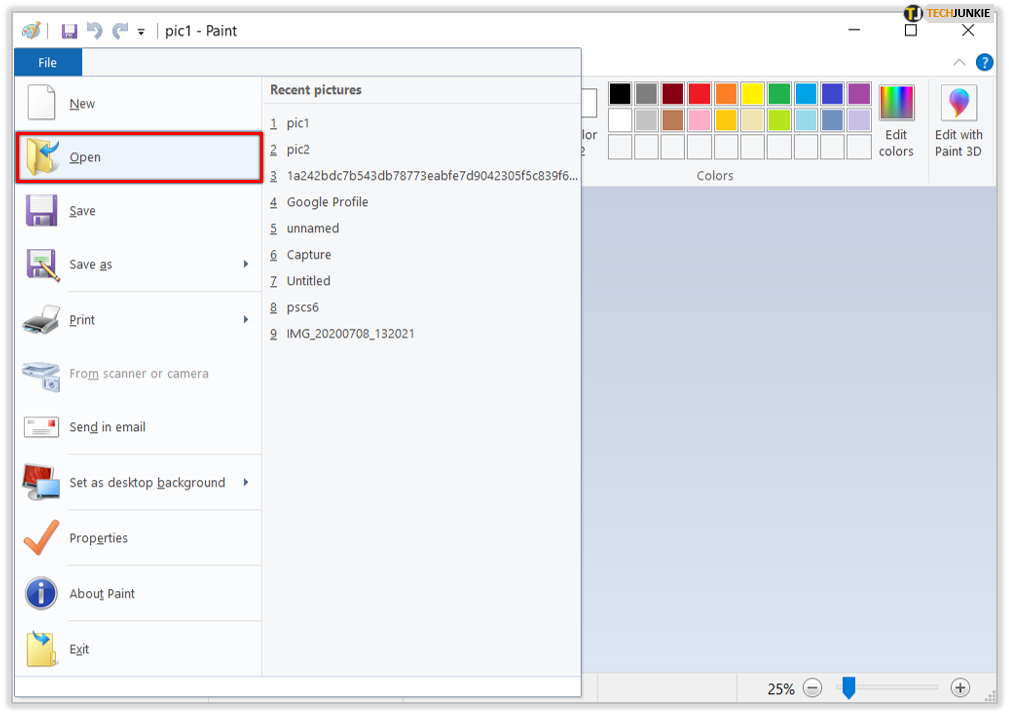Pick the pink color swatch

click(x=699, y=120)
